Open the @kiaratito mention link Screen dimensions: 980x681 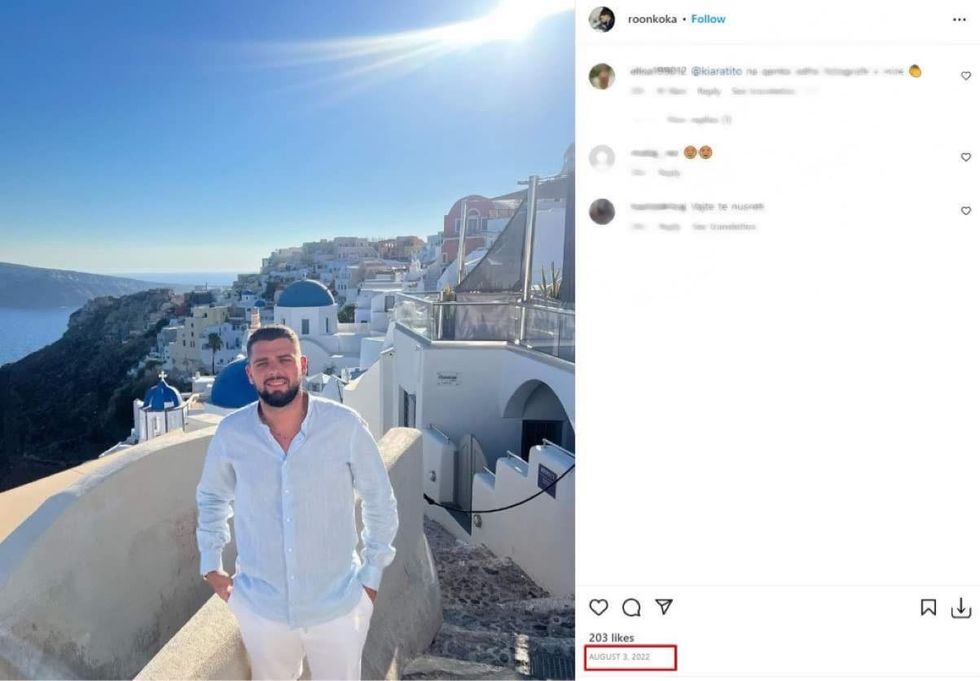pyautogui.click(x=716, y=71)
